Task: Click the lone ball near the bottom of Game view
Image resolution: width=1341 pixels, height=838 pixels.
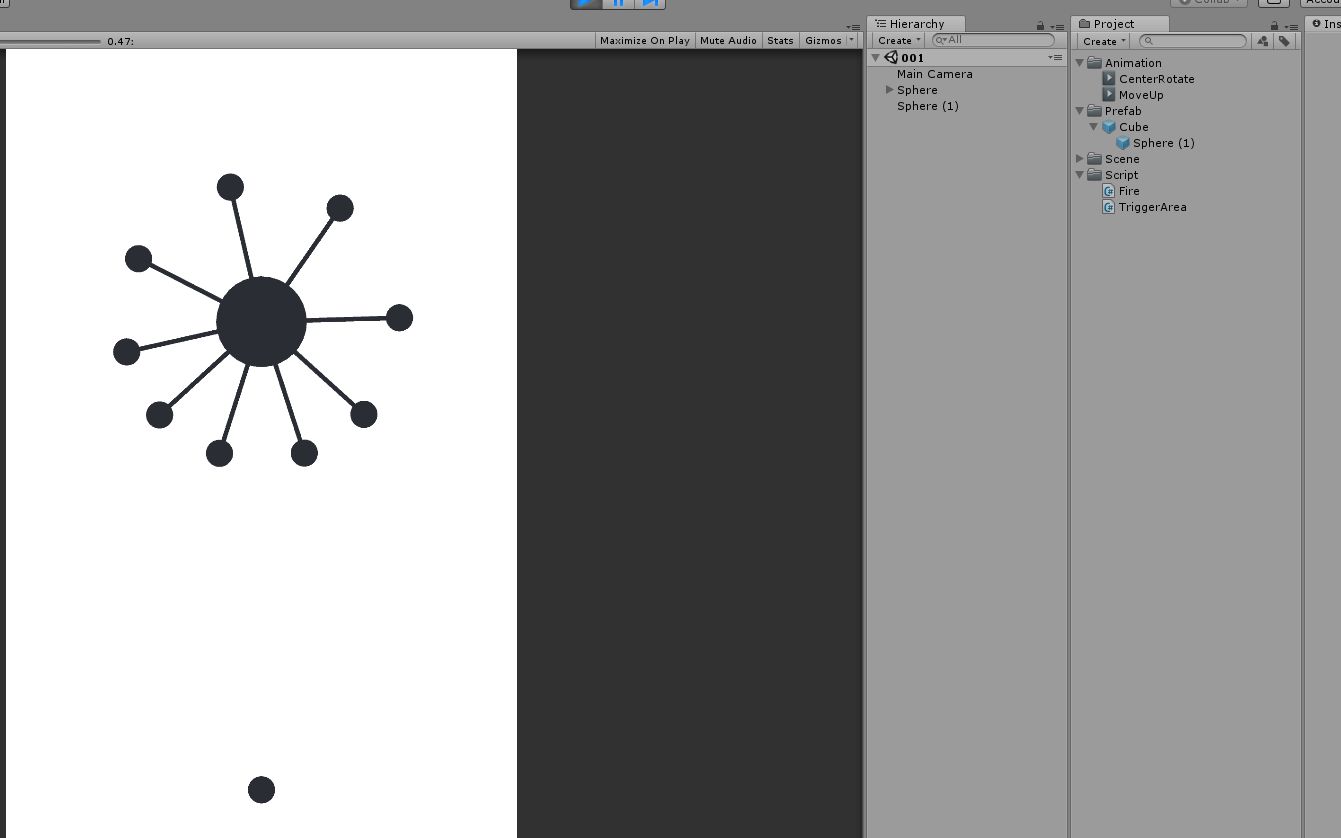Action: (x=261, y=790)
